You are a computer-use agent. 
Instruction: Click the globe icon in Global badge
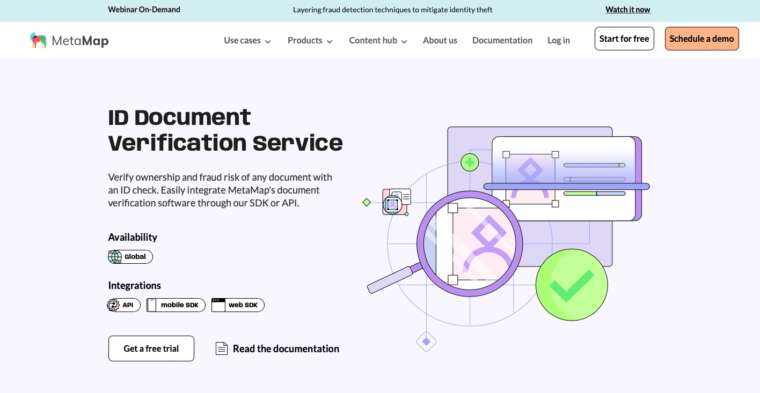(x=115, y=257)
